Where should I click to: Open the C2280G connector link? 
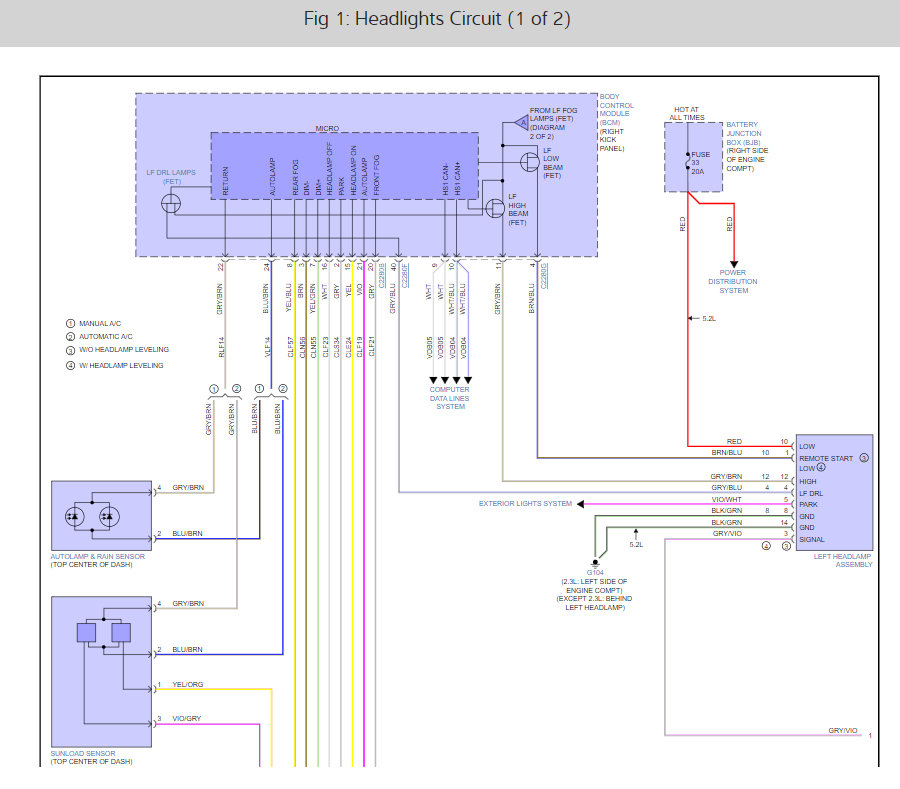pyautogui.click(x=544, y=275)
